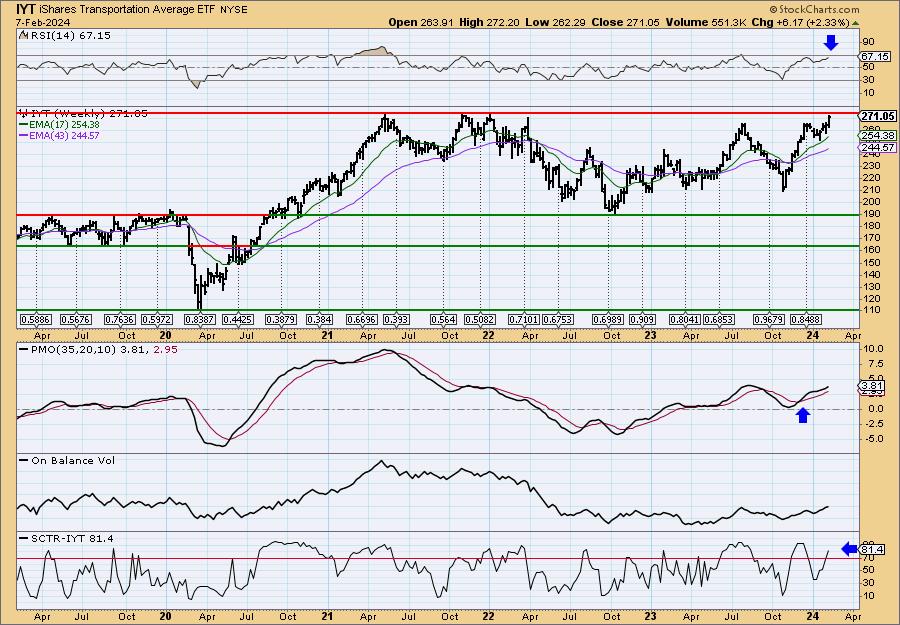This screenshot has height=625, width=900.
Task: Click the 0.384 marker value box
Action: (x=319, y=319)
